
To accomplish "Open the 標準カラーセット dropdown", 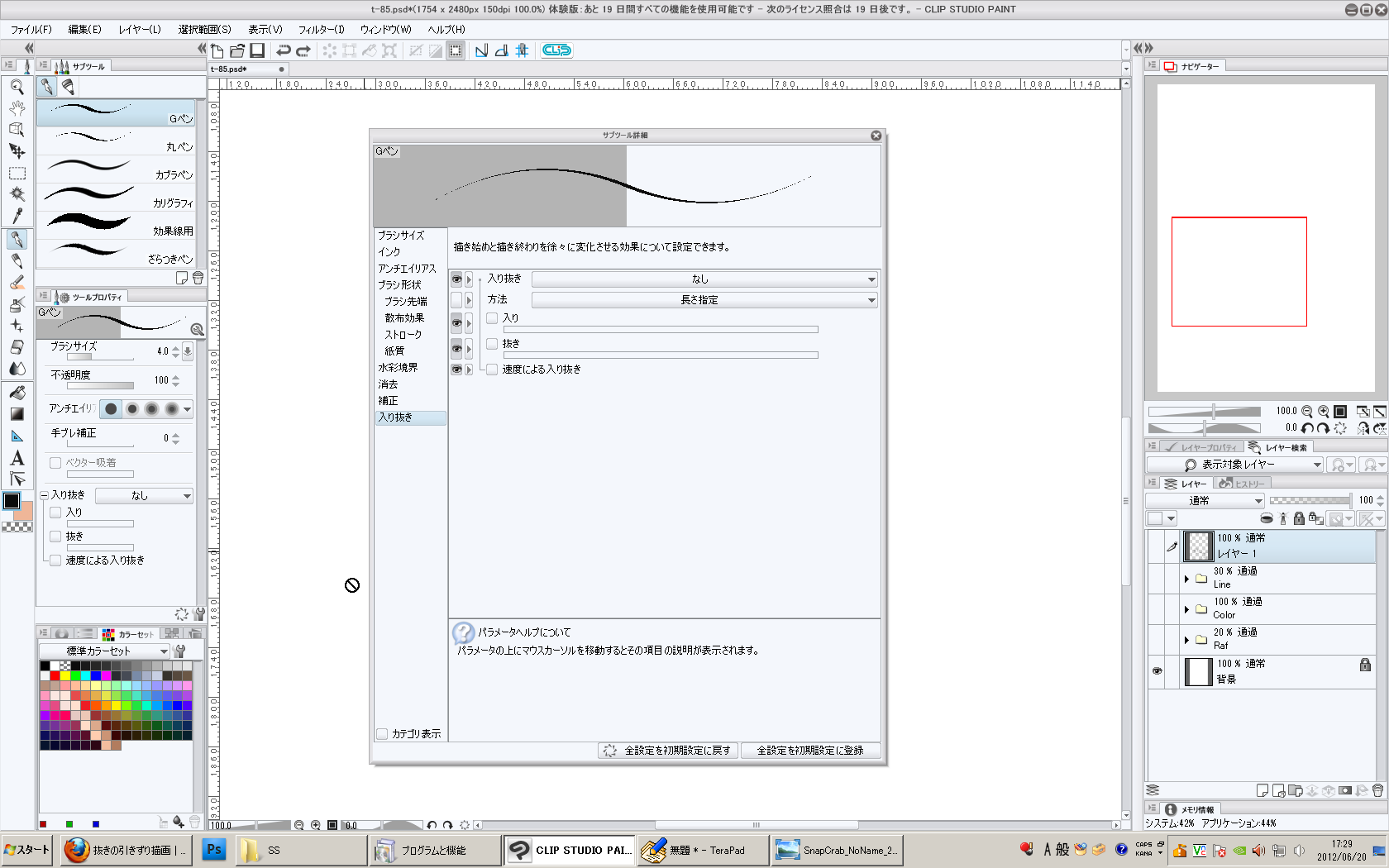I will pos(104,651).
